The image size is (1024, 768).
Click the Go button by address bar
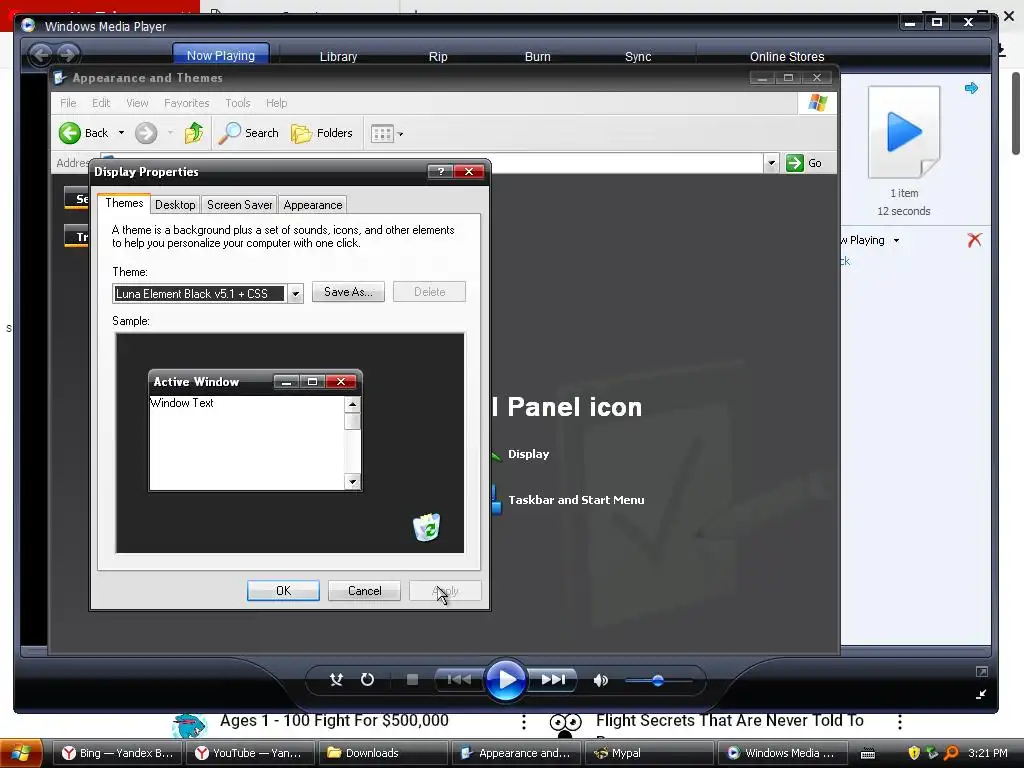pyautogui.click(x=805, y=163)
